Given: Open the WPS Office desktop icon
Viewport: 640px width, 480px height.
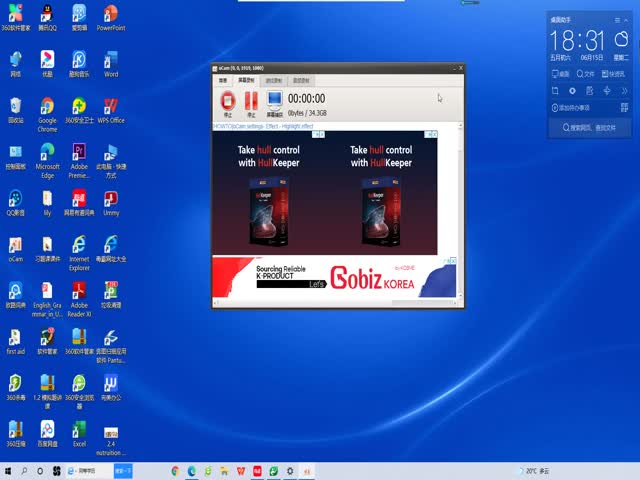Looking at the screenshot, I should click(111, 106).
